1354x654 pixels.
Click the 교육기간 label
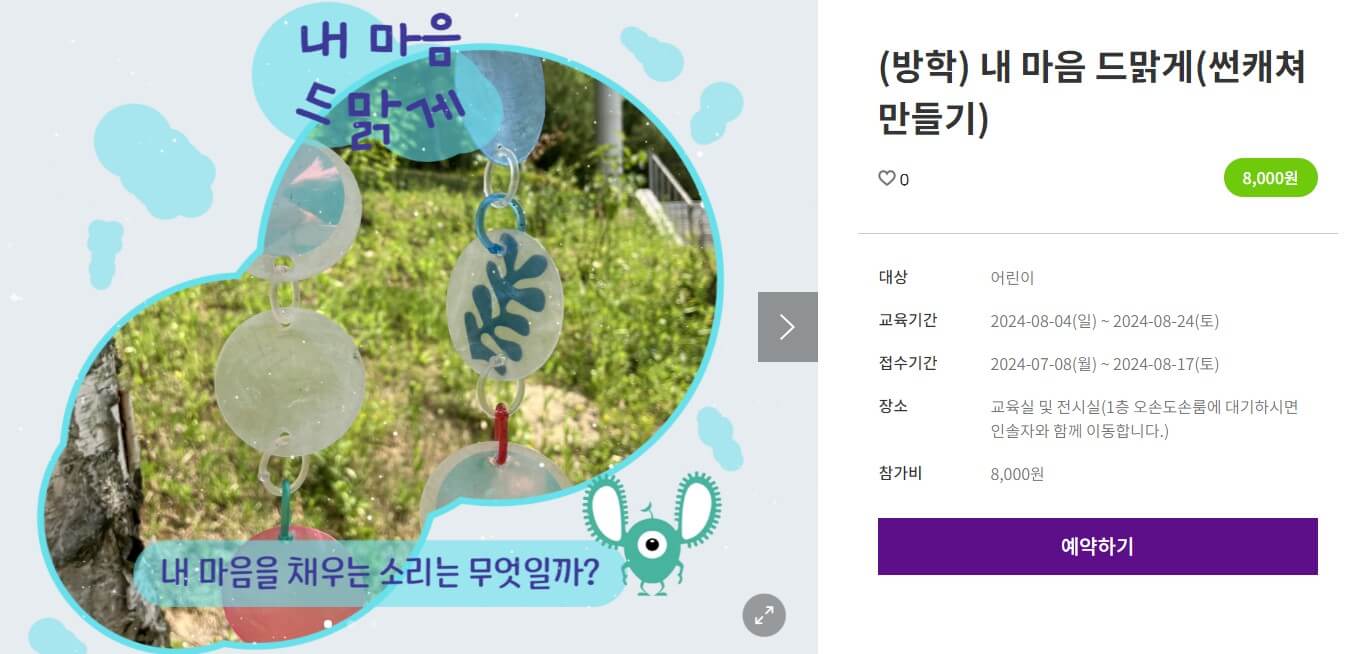point(907,320)
